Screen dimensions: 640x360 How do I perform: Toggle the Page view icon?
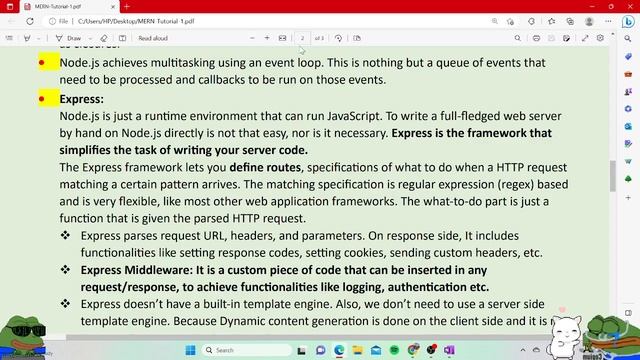coord(357,38)
